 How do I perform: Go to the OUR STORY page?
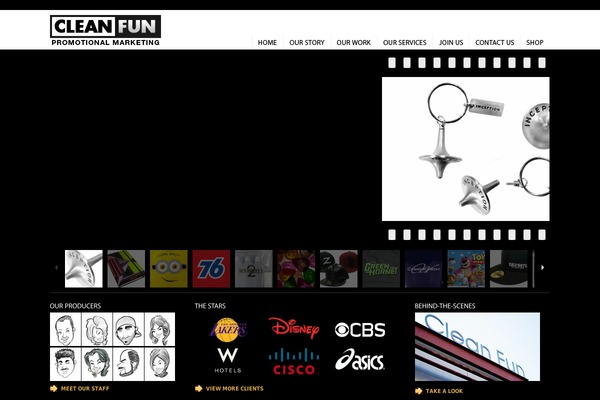(x=307, y=42)
